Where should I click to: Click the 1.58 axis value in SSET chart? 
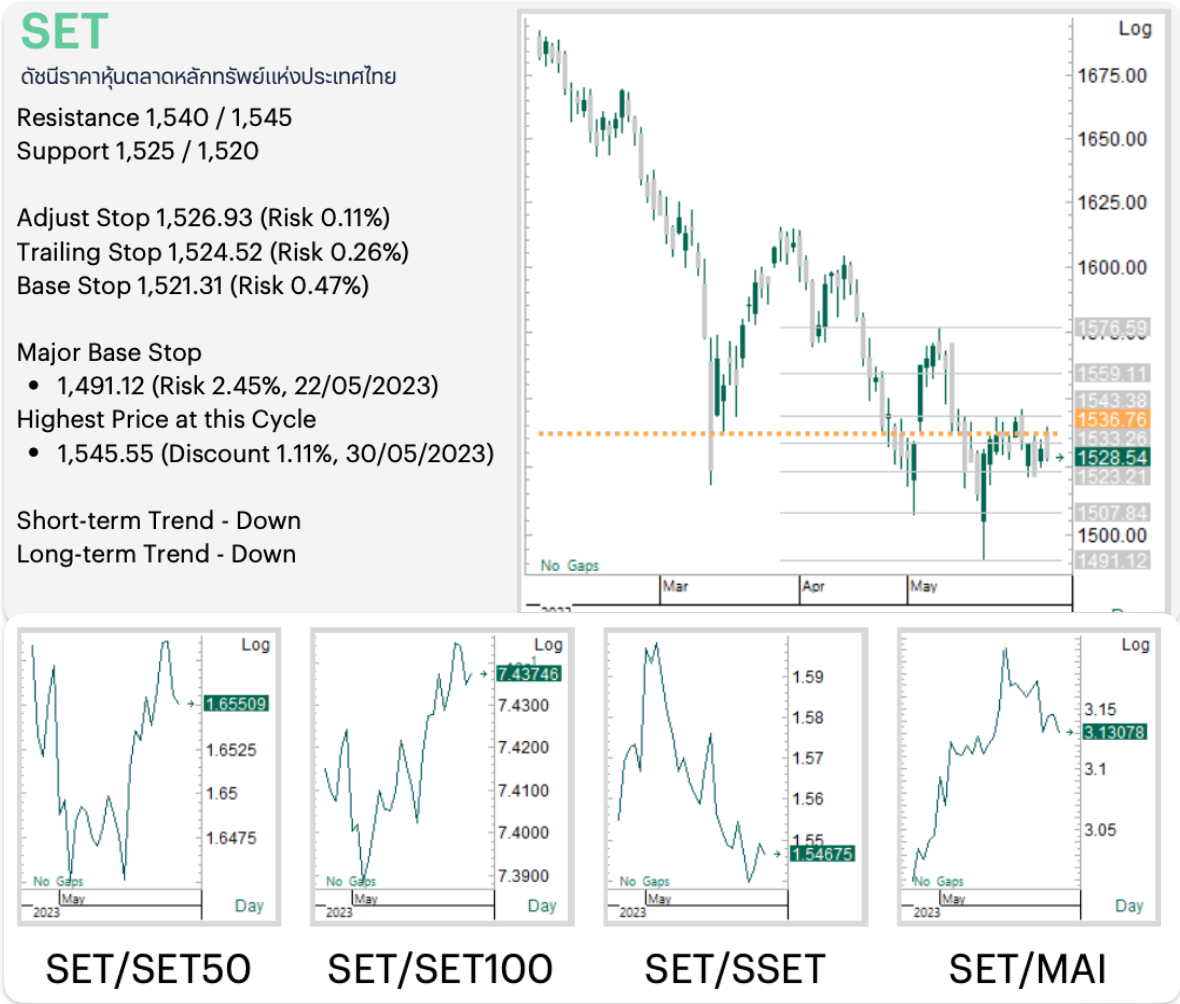coord(807,717)
